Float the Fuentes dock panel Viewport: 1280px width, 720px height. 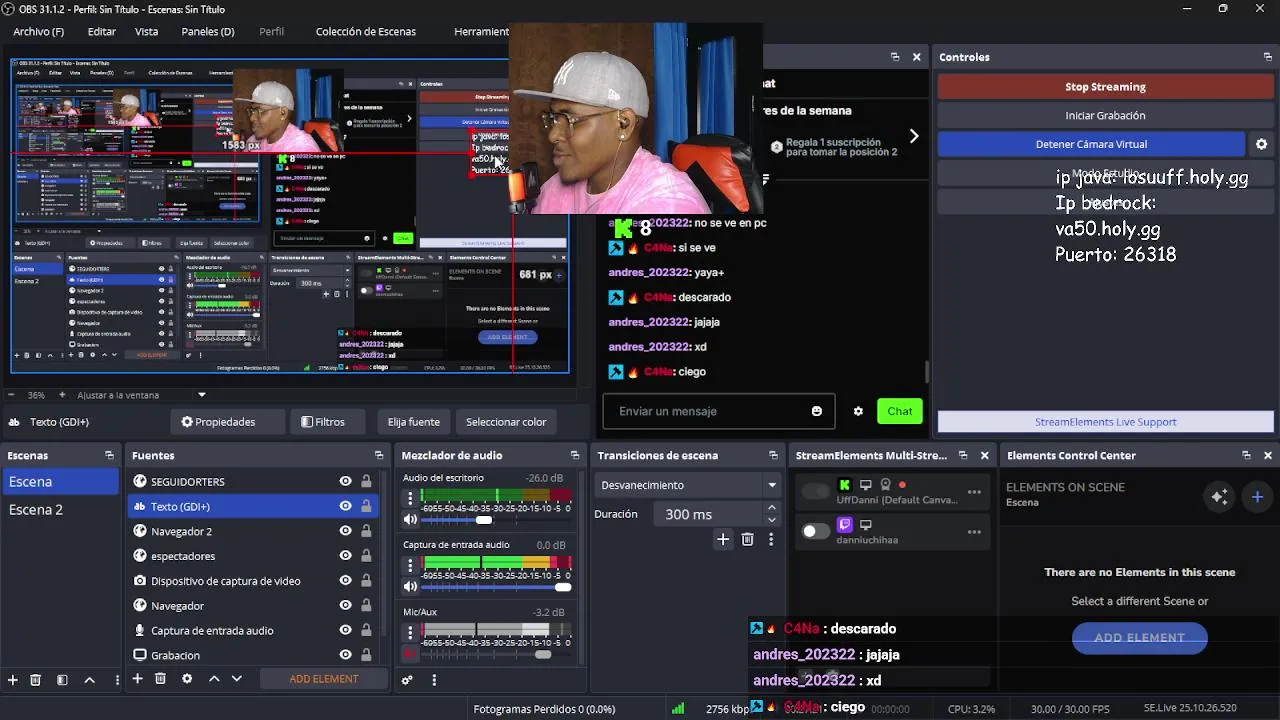(379, 455)
